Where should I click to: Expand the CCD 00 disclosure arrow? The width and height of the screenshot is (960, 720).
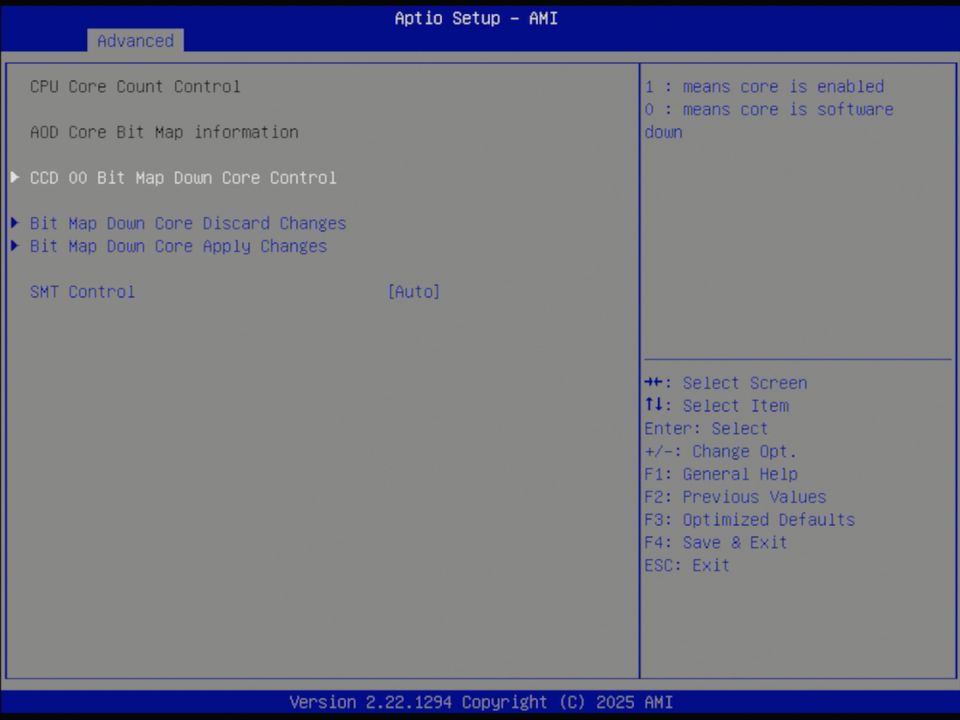(x=14, y=177)
